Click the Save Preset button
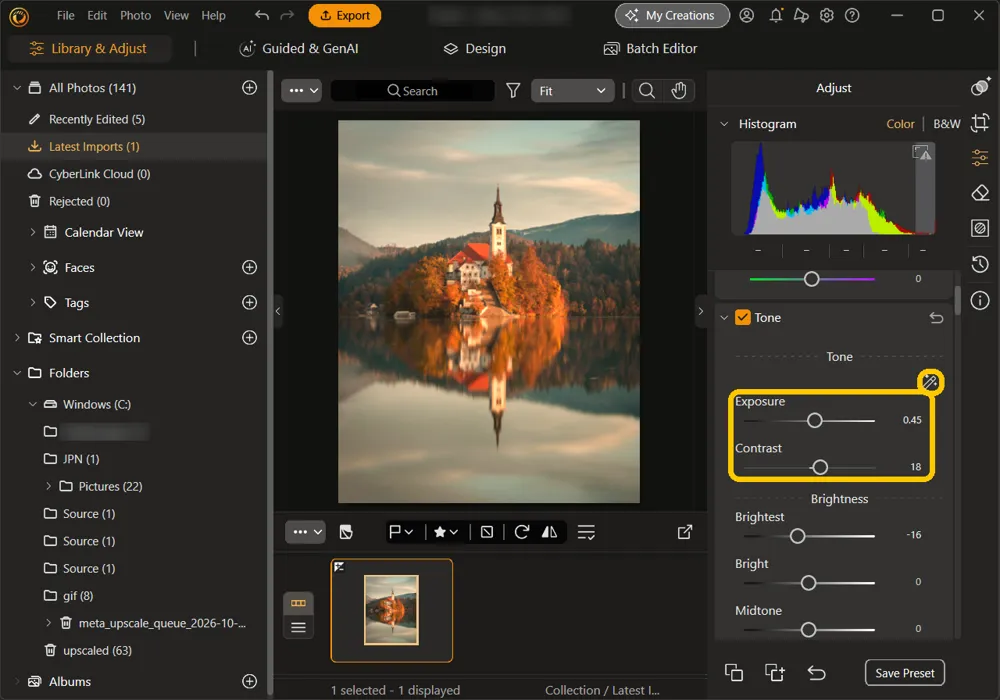 pos(904,673)
